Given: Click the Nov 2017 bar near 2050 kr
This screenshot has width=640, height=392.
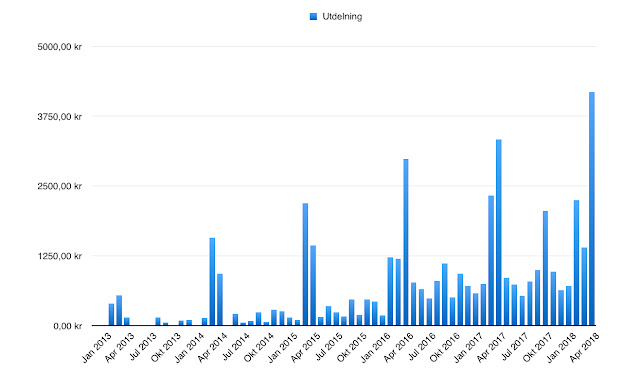Looking at the screenshot, I should click(x=545, y=268).
